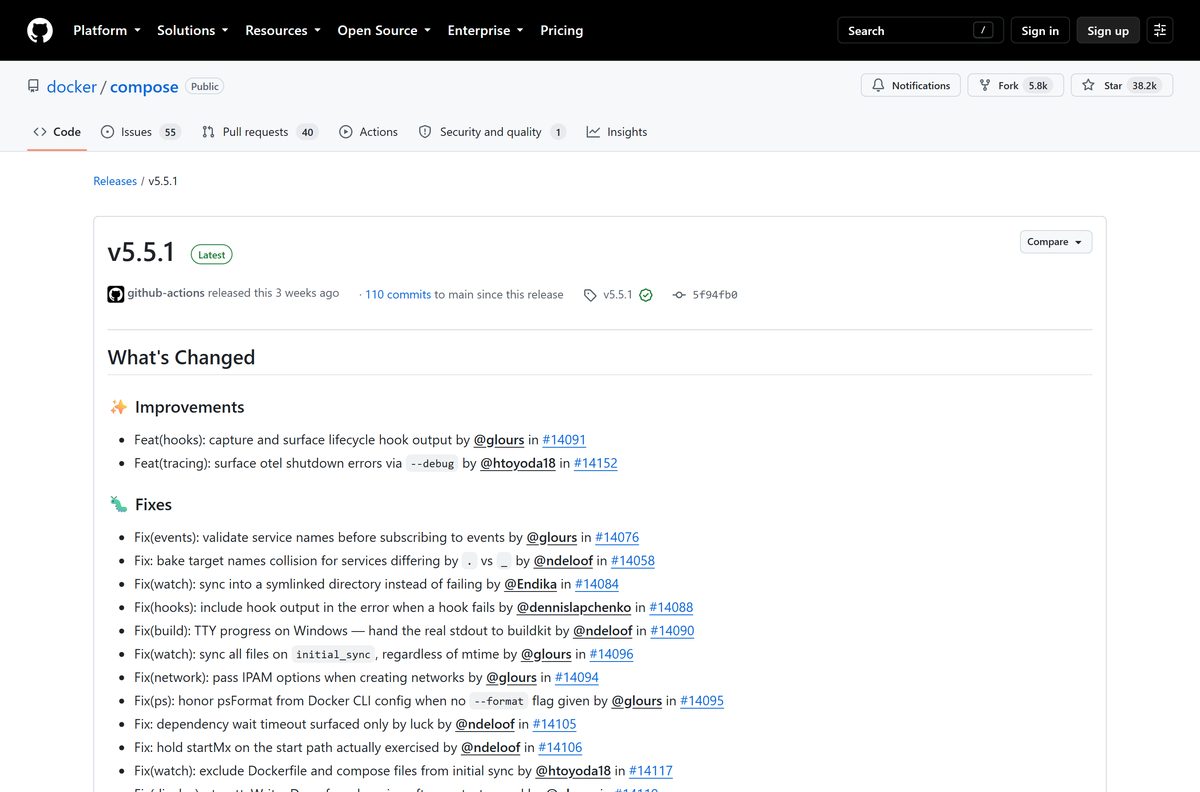Switch to the Issues tab
1200x792 pixels.
(x=140, y=132)
